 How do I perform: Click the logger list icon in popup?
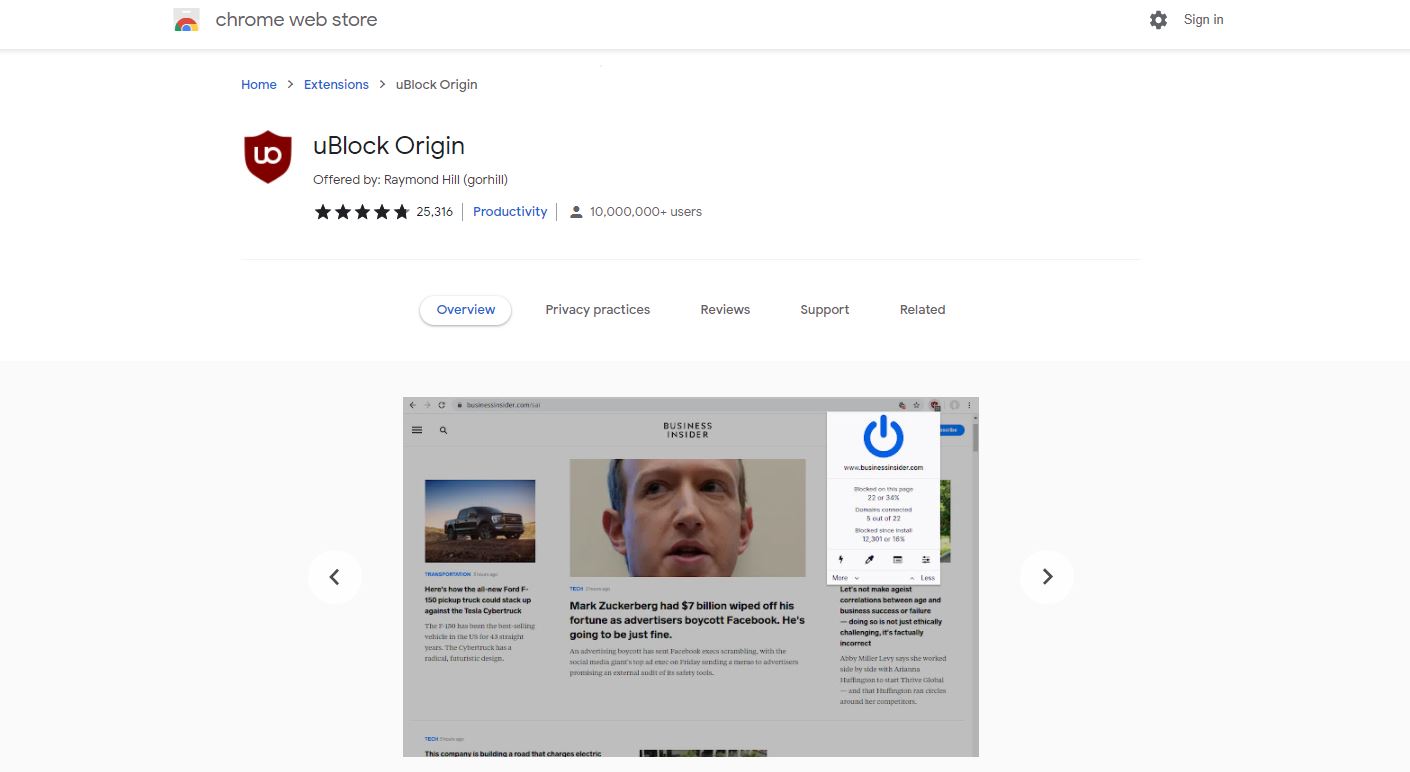pyautogui.click(x=898, y=559)
